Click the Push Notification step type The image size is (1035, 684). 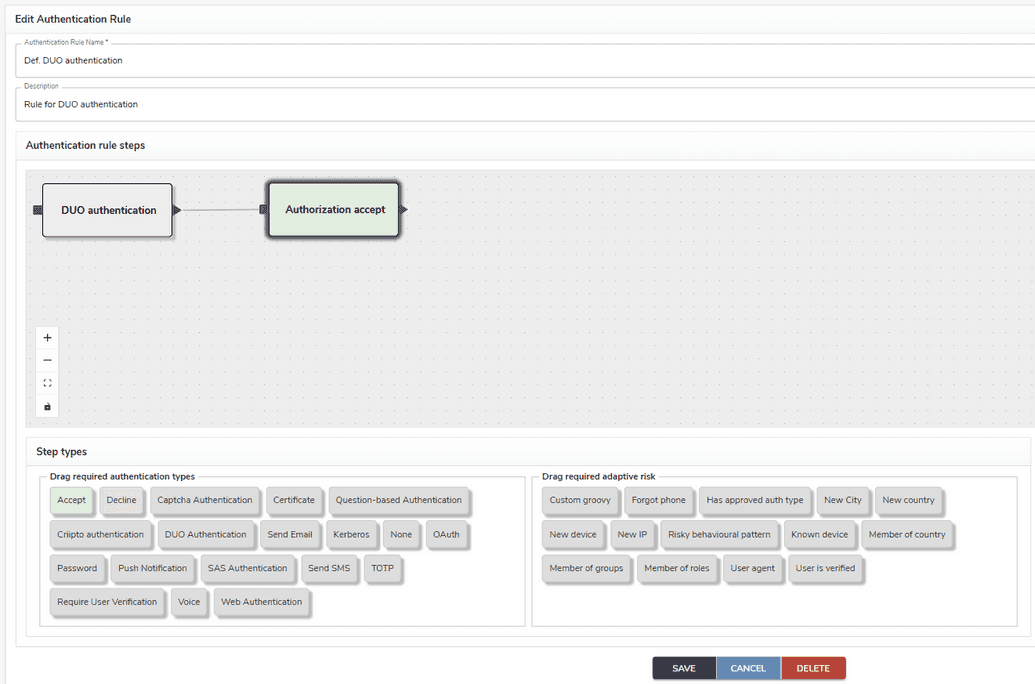pos(152,568)
